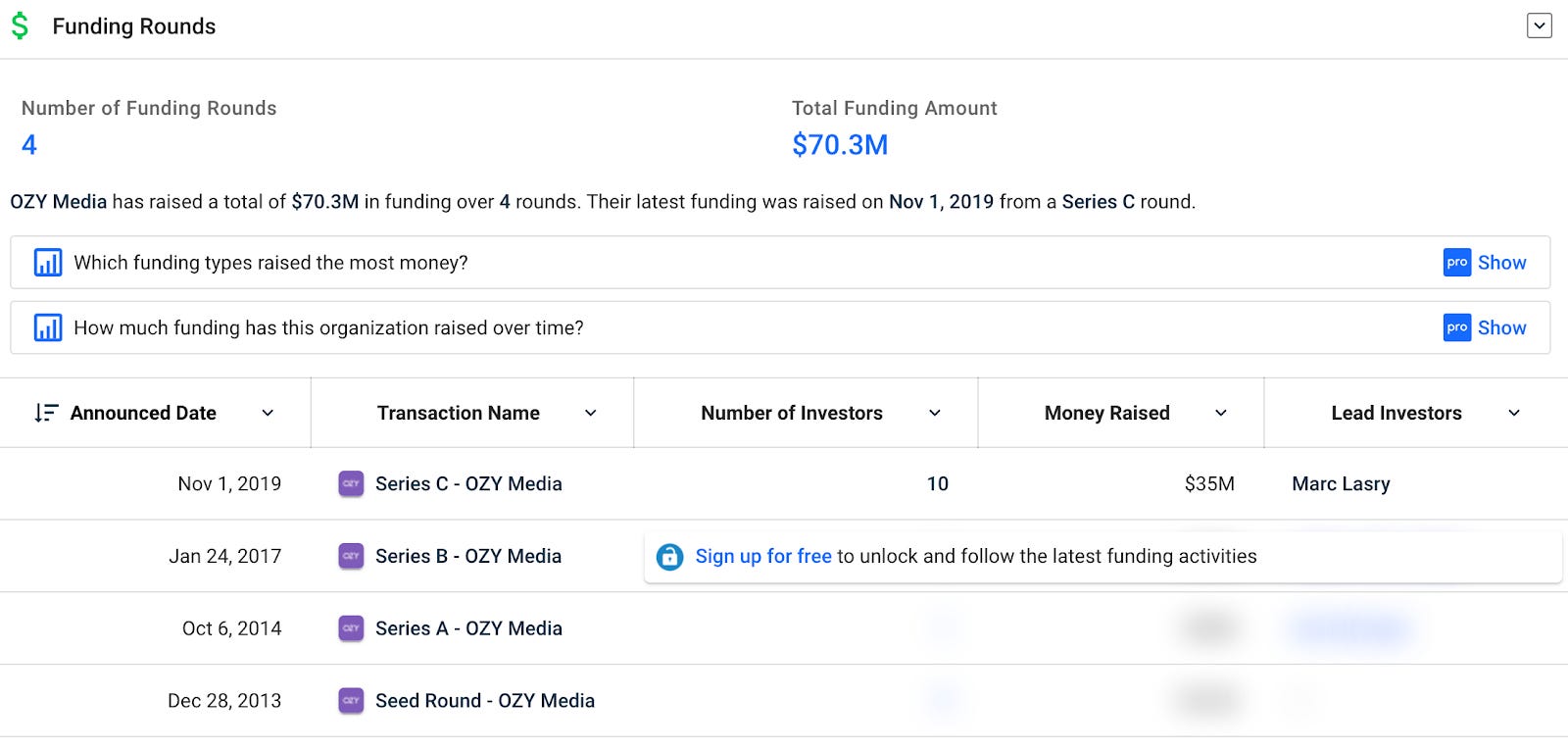Click $70.3M in the summary sentence
Image resolution: width=1568 pixels, height=750 pixels.
[x=325, y=202]
